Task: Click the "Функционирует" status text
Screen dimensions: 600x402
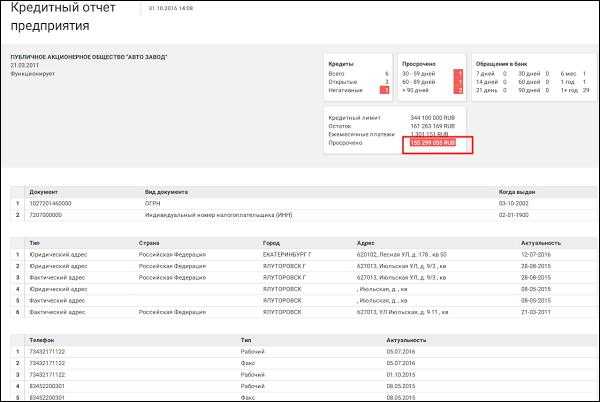Action: (34, 72)
